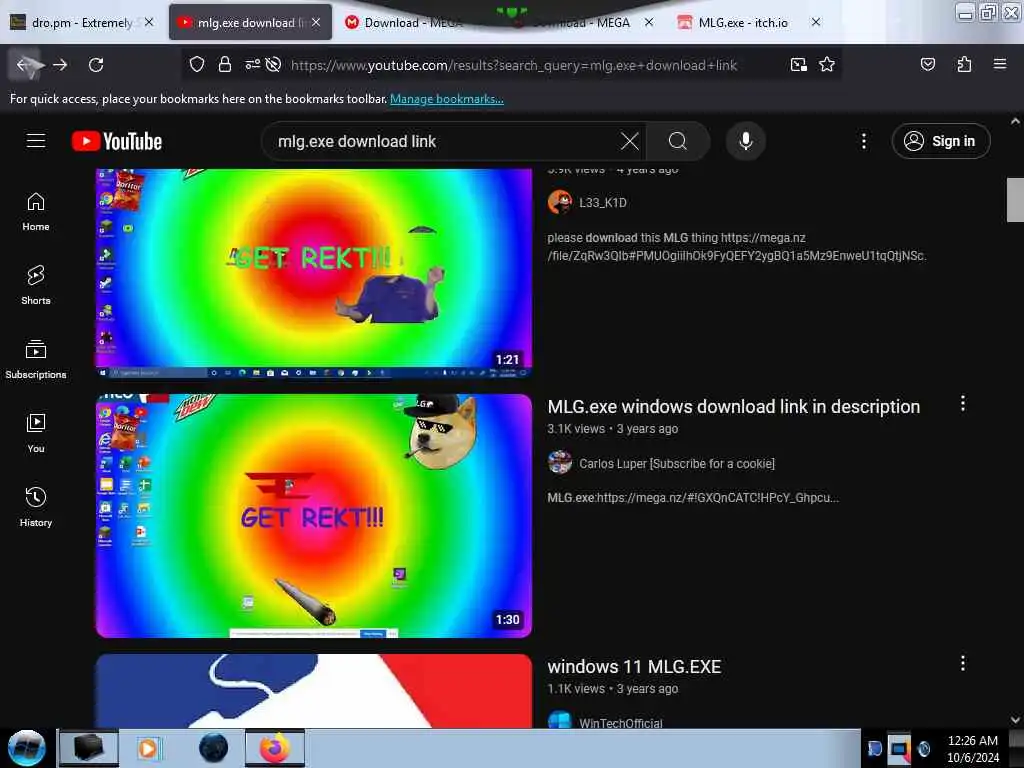Open the media player taskbar icon
The image size is (1024, 768).
148,748
